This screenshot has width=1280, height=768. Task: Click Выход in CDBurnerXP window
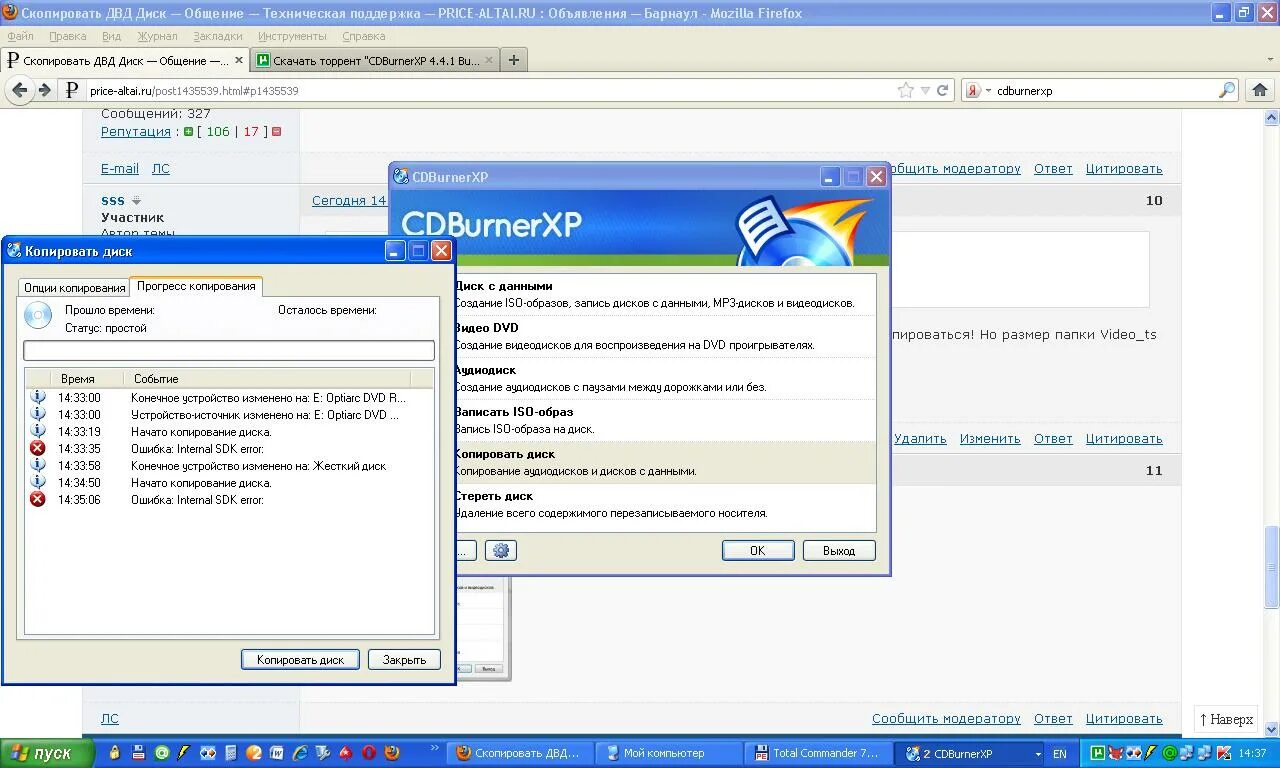click(x=839, y=550)
